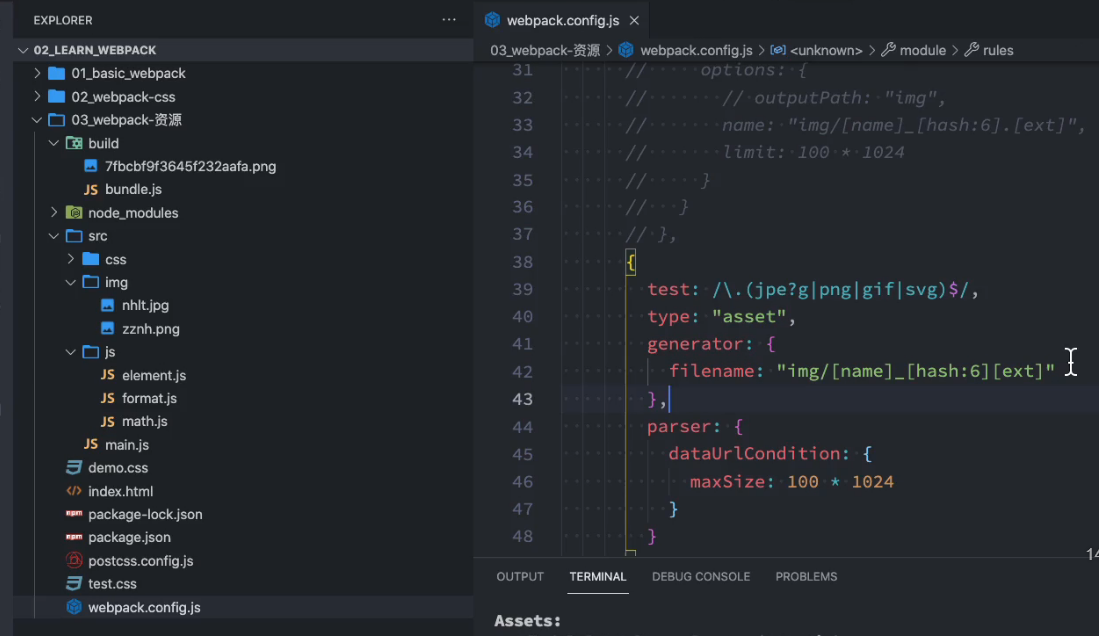Viewport: 1099px width, 636px height.
Task: Click the HTML icon next to index.html
Action: click(x=74, y=491)
